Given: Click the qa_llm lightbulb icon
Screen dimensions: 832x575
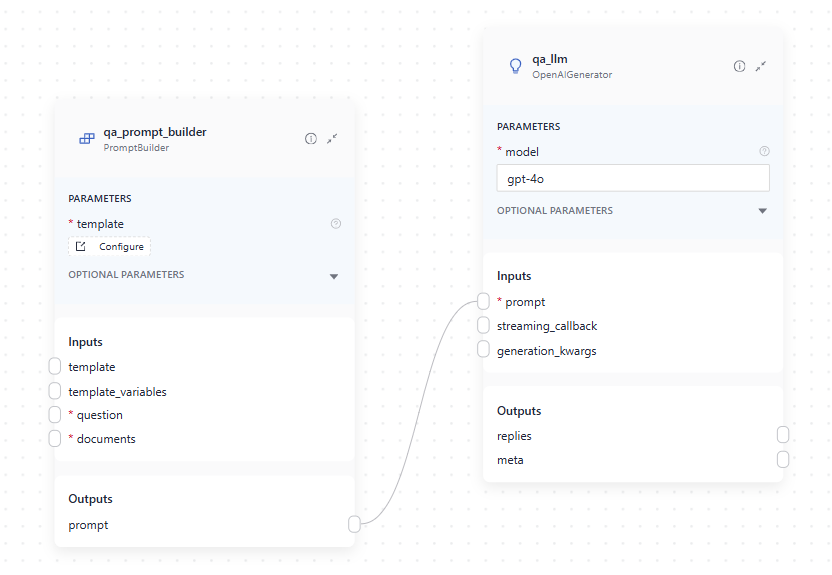Looking at the screenshot, I should pyautogui.click(x=515, y=66).
